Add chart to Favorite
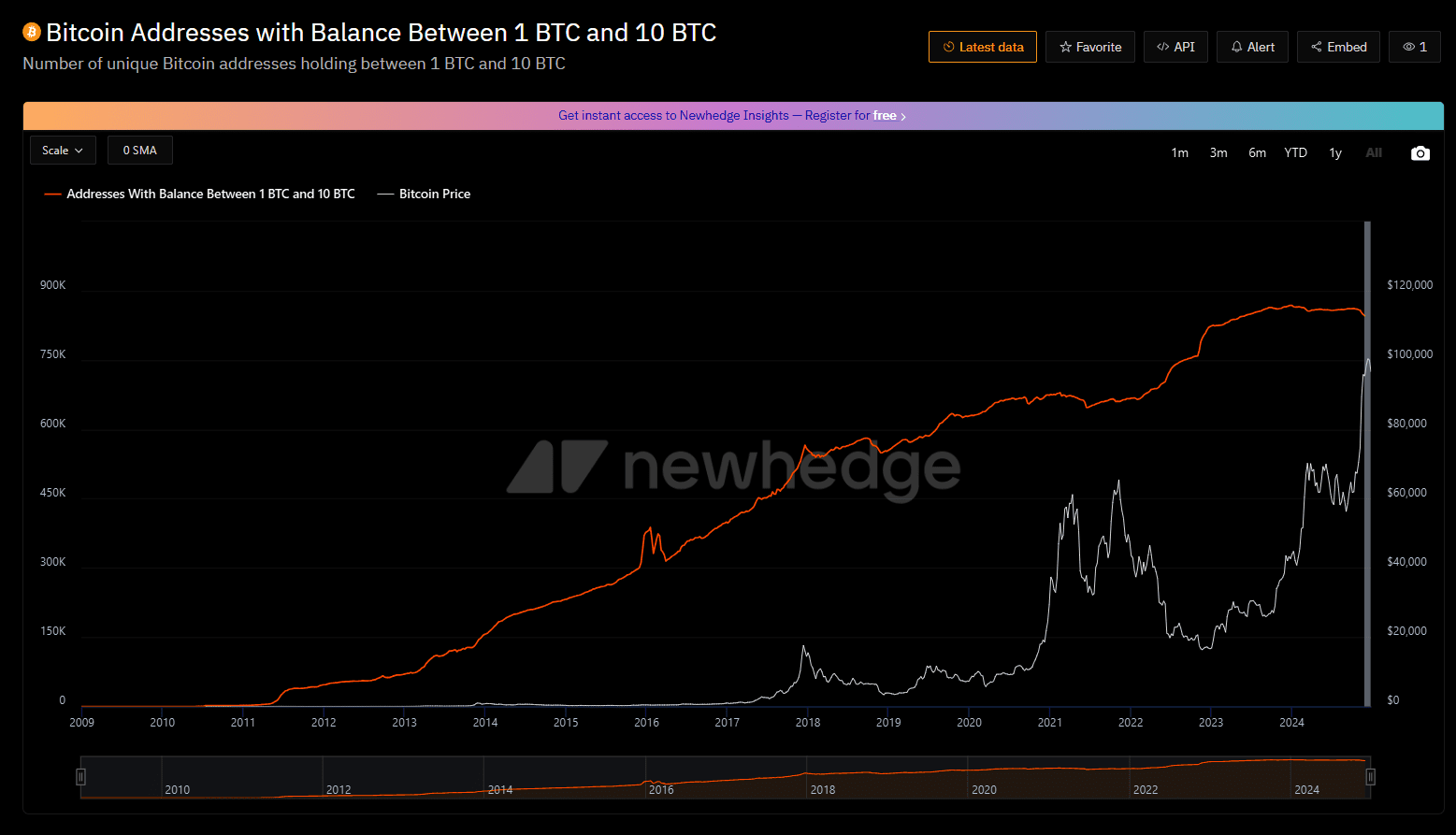Viewport: 1456px width, 835px height. (1090, 47)
